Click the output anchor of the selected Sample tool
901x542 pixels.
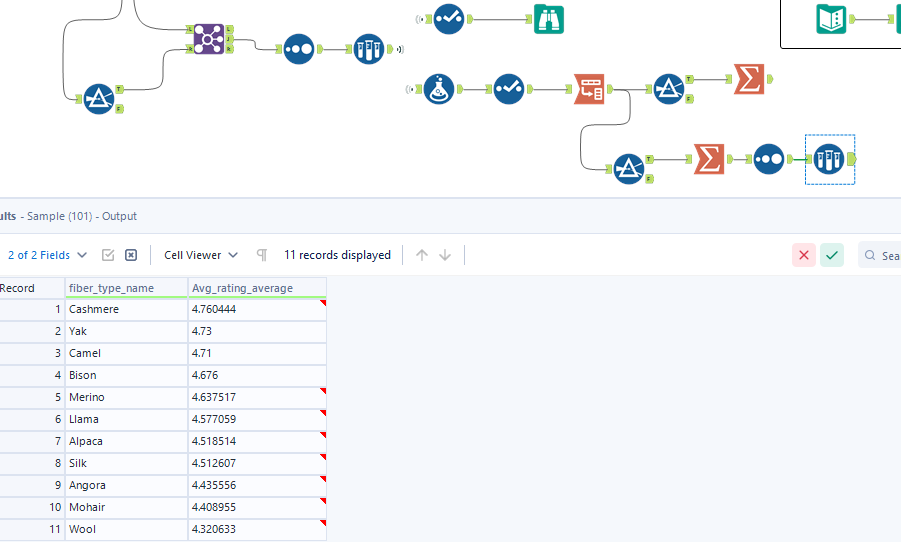pos(852,159)
